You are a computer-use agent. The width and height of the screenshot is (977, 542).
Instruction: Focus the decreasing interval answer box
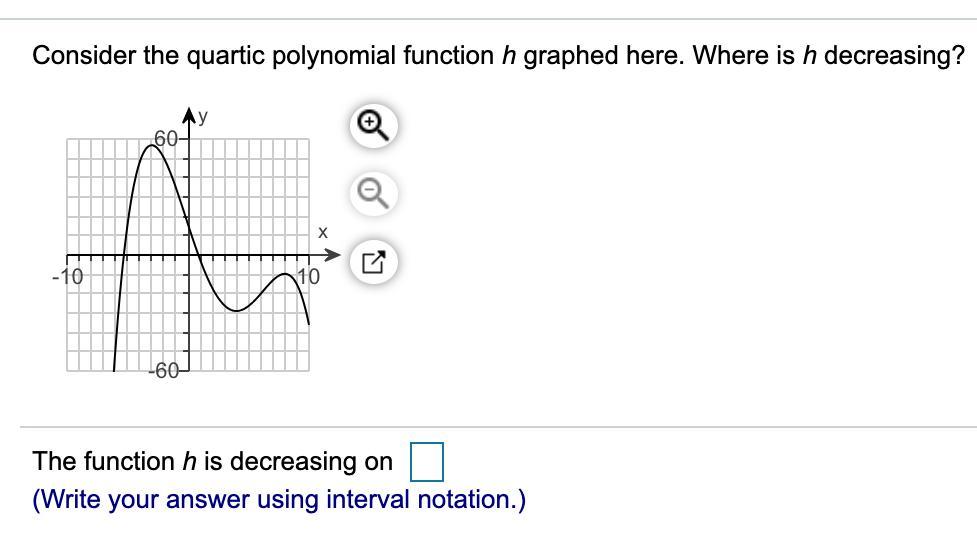(x=426, y=462)
